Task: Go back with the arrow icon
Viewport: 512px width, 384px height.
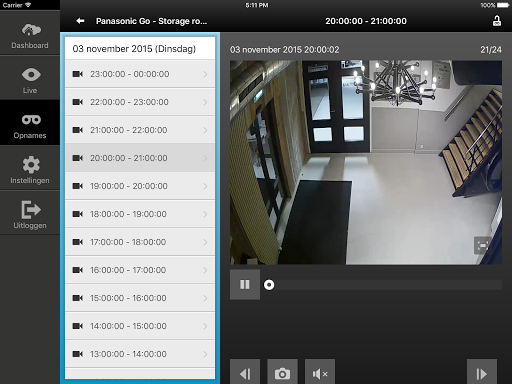Action: coord(80,21)
